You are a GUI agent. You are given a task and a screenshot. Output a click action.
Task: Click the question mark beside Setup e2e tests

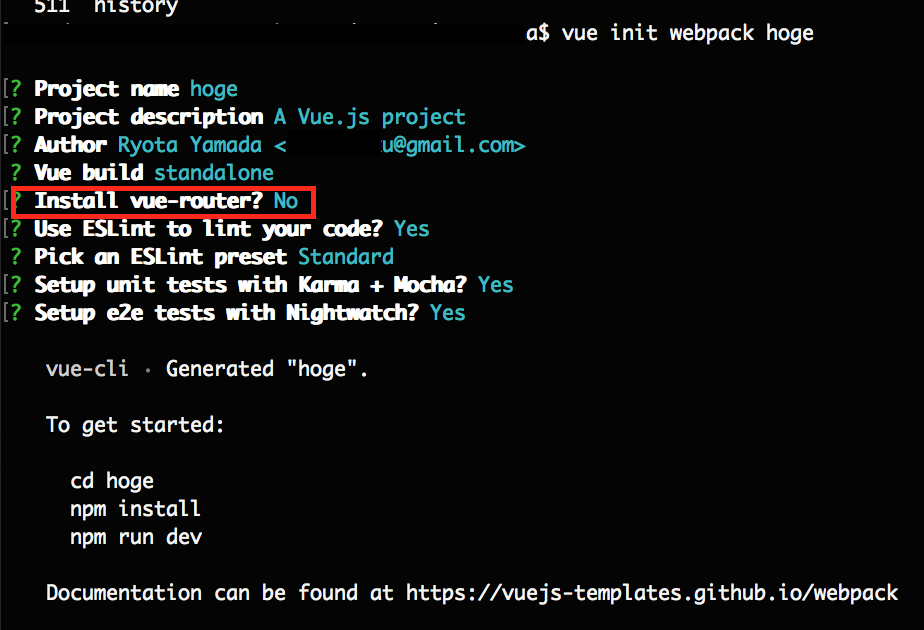pyautogui.click(x=16, y=313)
